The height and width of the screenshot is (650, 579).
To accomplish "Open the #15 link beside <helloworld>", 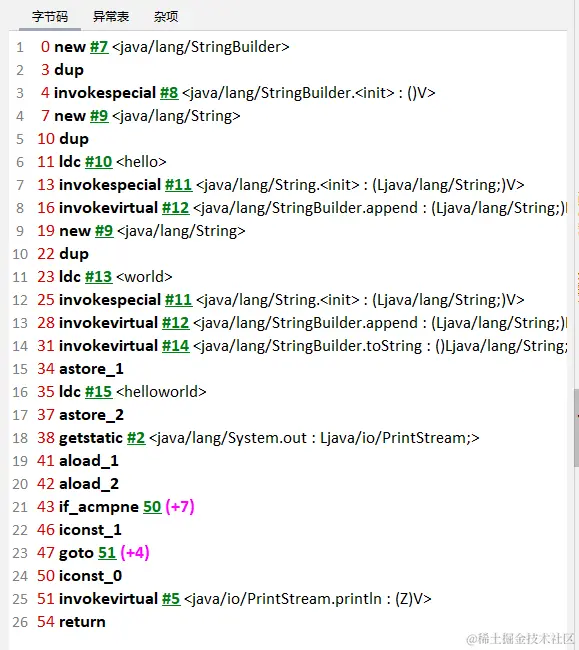I will tap(98, 392).
